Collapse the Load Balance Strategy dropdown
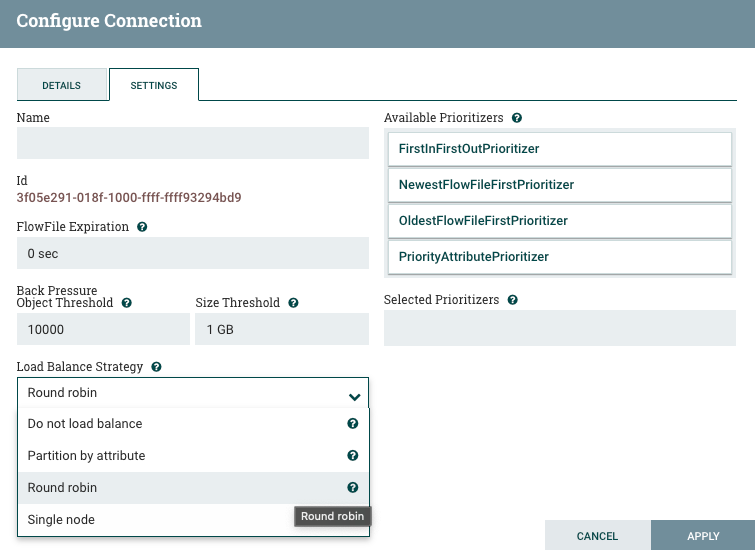755x550 pixels. 354,393
